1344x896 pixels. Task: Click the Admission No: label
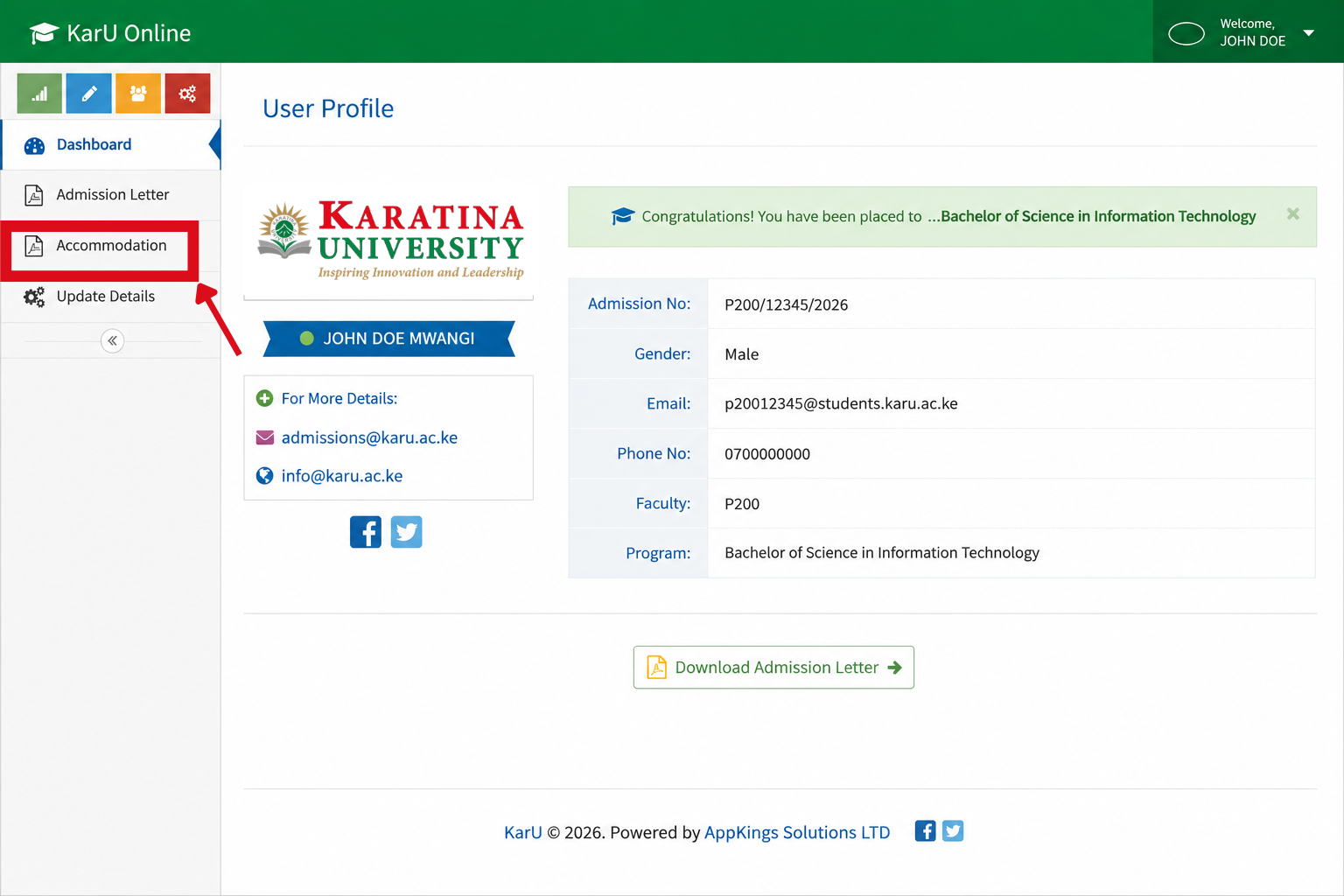[x=639, y=304]
